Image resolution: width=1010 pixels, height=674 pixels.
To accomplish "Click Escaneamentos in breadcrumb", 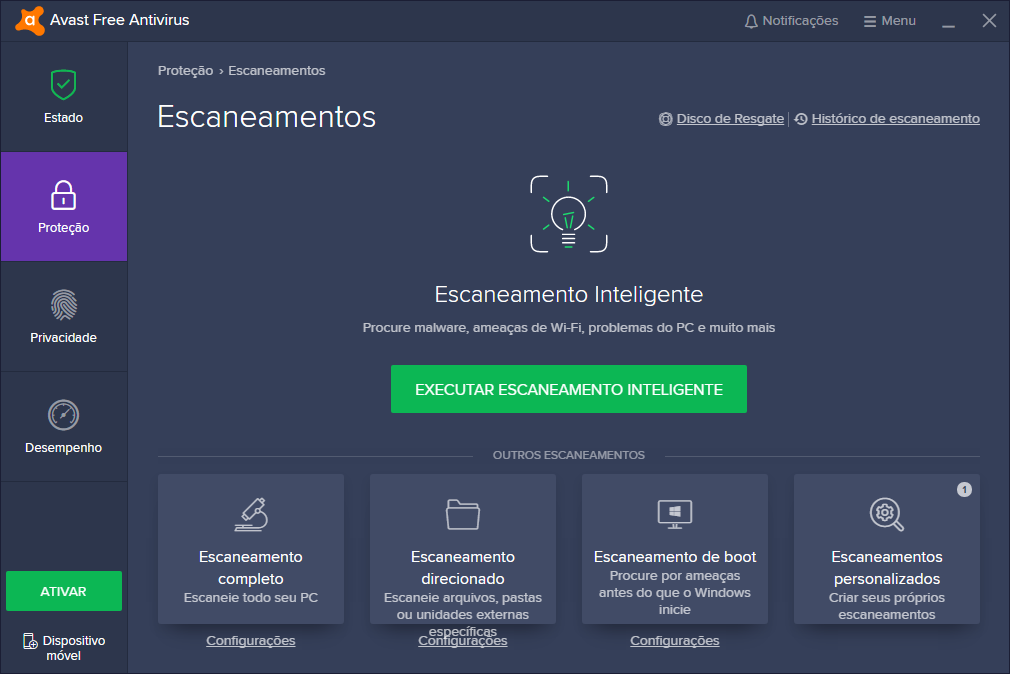I will click(x=276, y=71).
